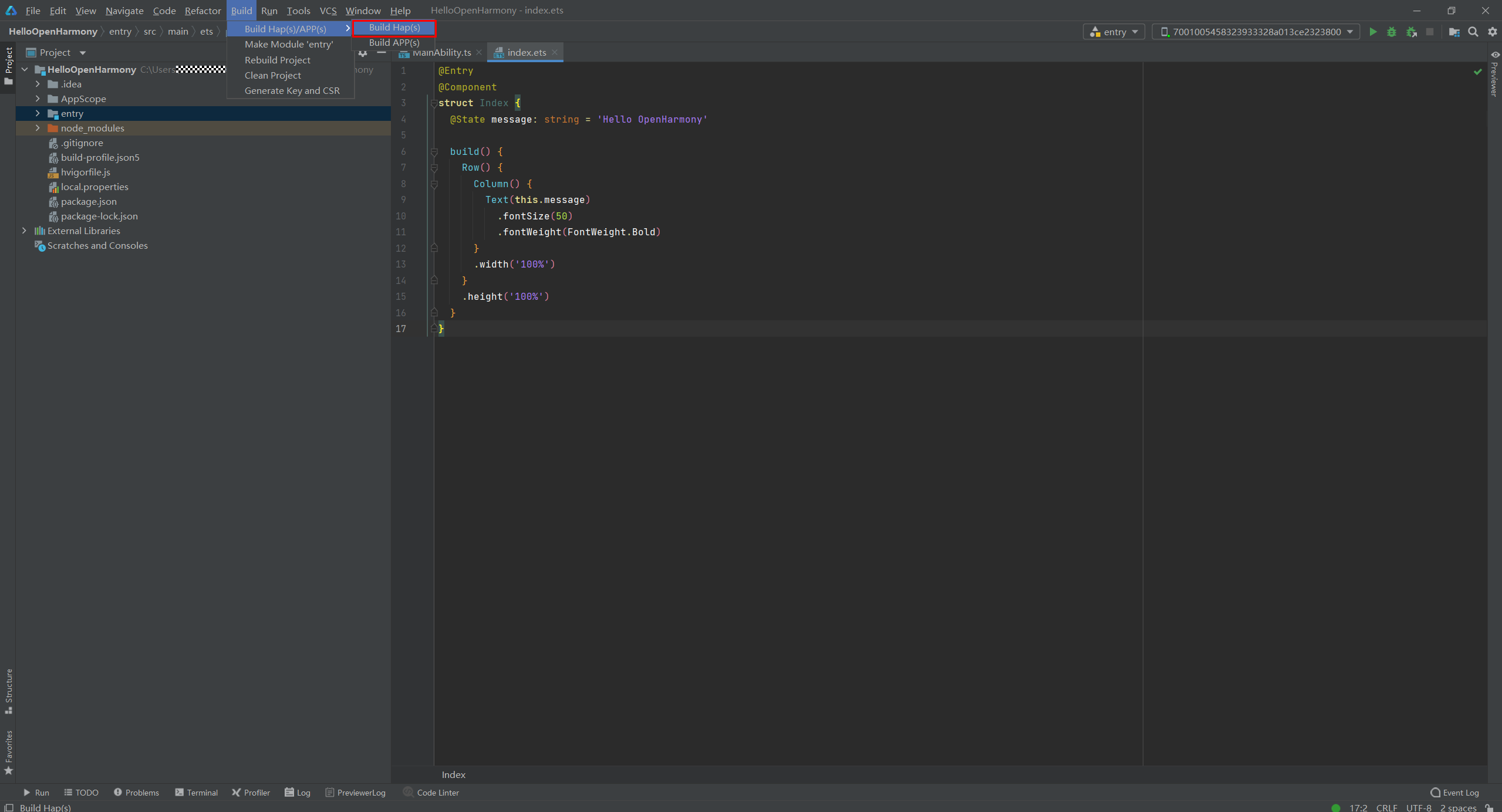This screenshot has height=812, width=1502.
Task: Open the Previewer side panel
Action: pyautogui.click(x=1494, y=73)
